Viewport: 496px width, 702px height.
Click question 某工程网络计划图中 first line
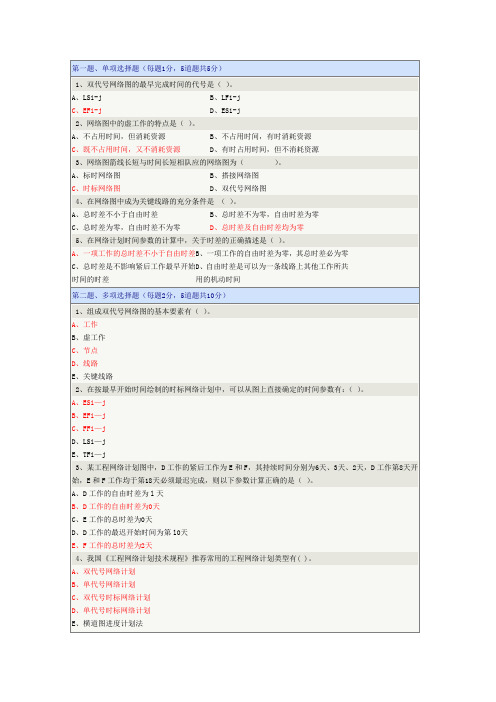tap(246, 467)
